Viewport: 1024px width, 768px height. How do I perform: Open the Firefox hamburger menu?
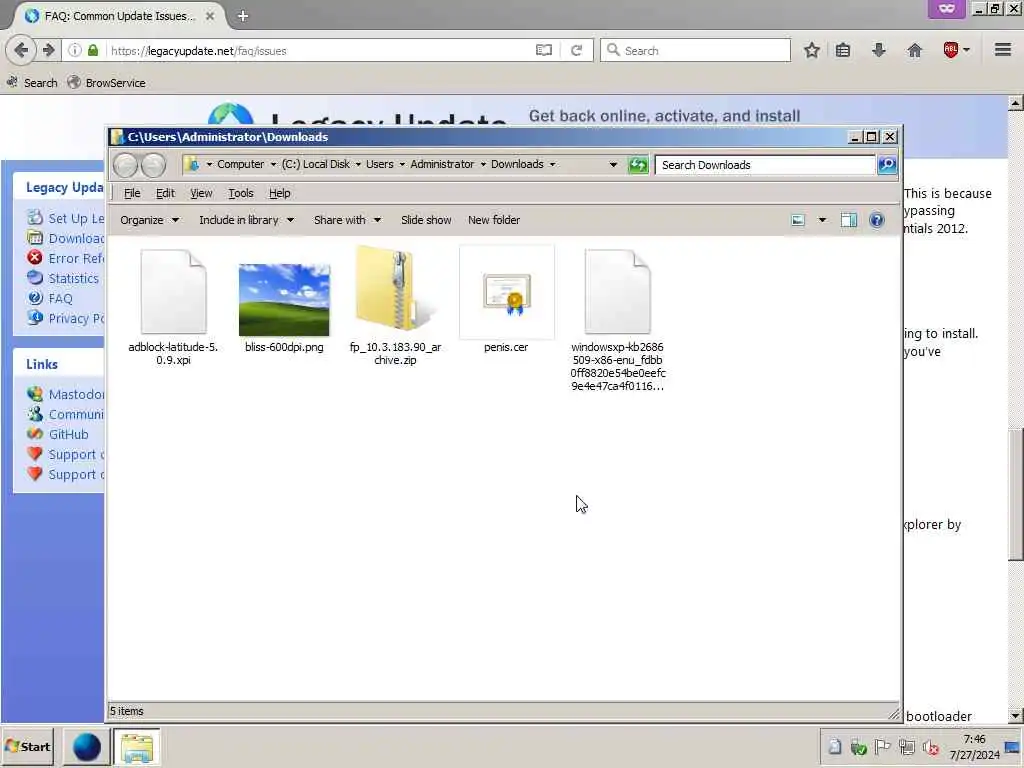pos(1003,50)
